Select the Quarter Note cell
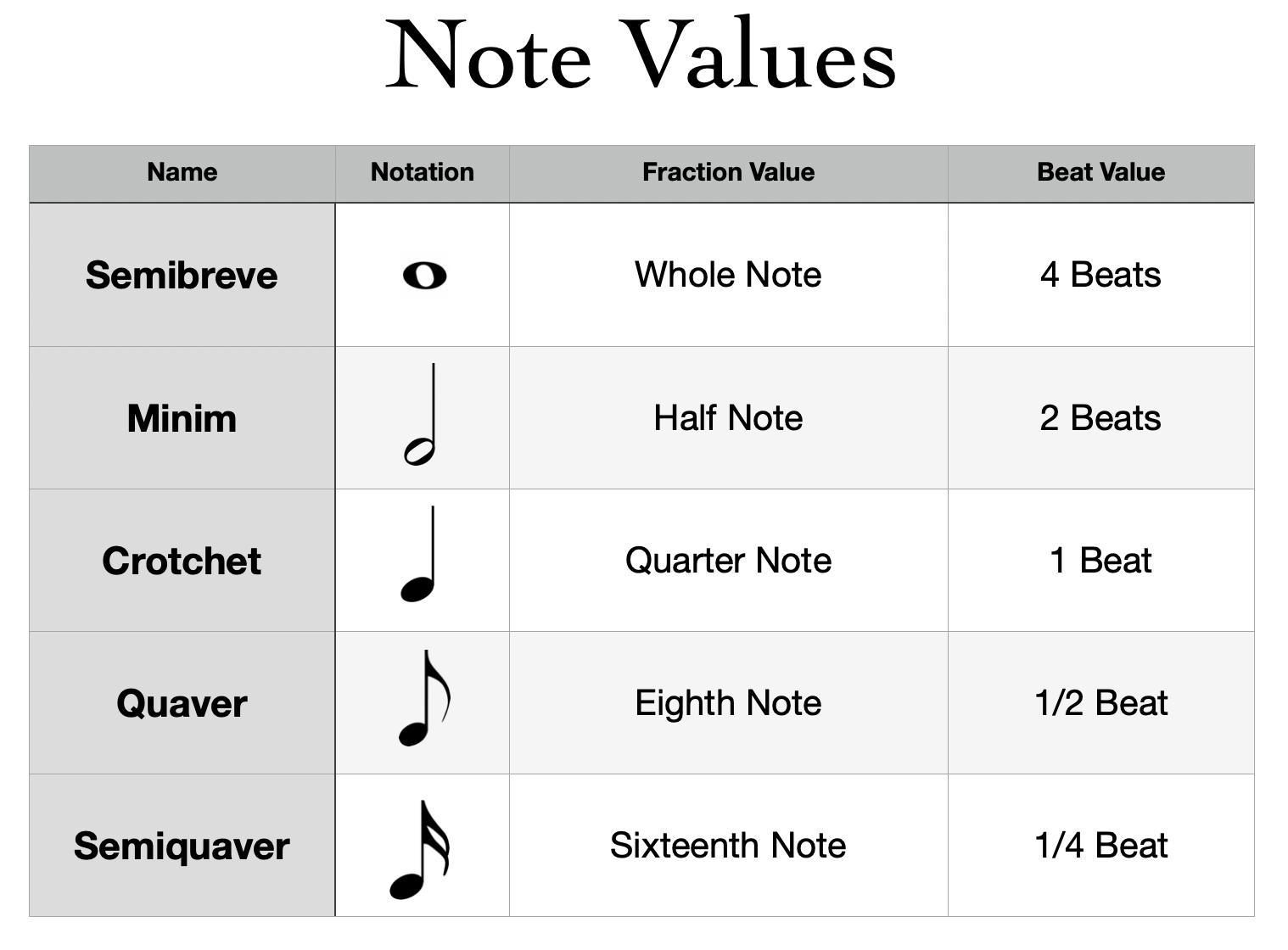Image resolution: width=1288 pixels, height=950 pixels. tap(728, 561)
